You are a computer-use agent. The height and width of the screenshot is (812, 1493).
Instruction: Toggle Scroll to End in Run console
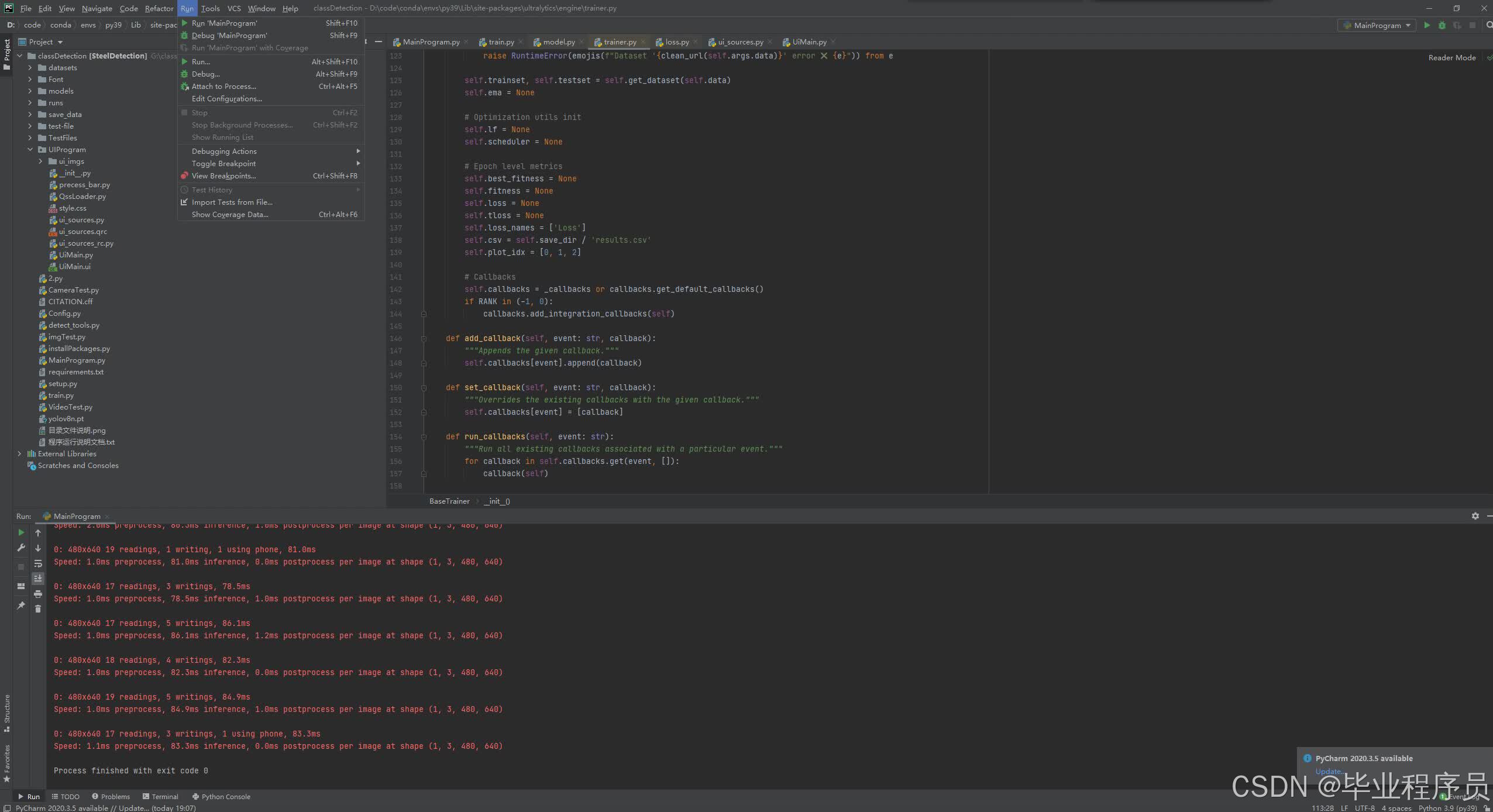[38, 578]
